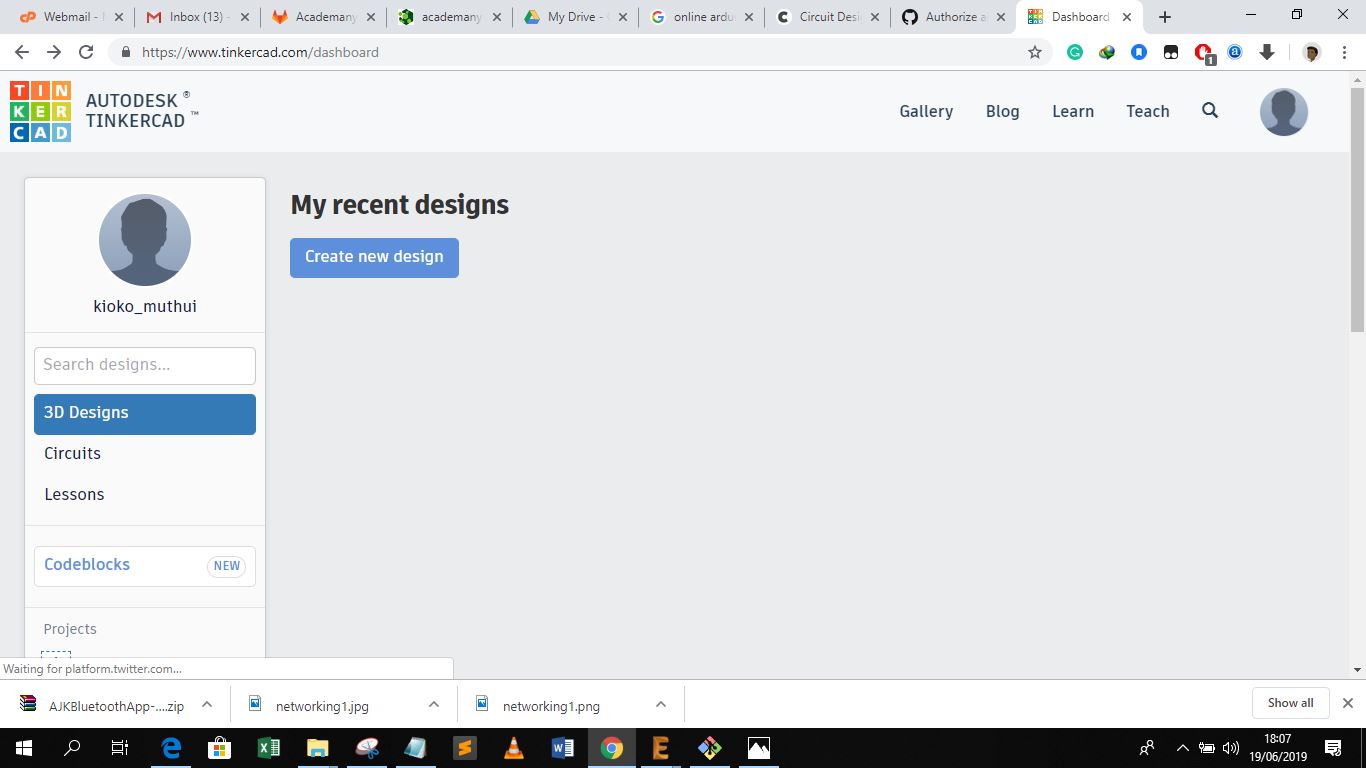Expand options for the networking1.jpg download
1366x768 pixels.
pyautogui.click(x=434, y=704)
